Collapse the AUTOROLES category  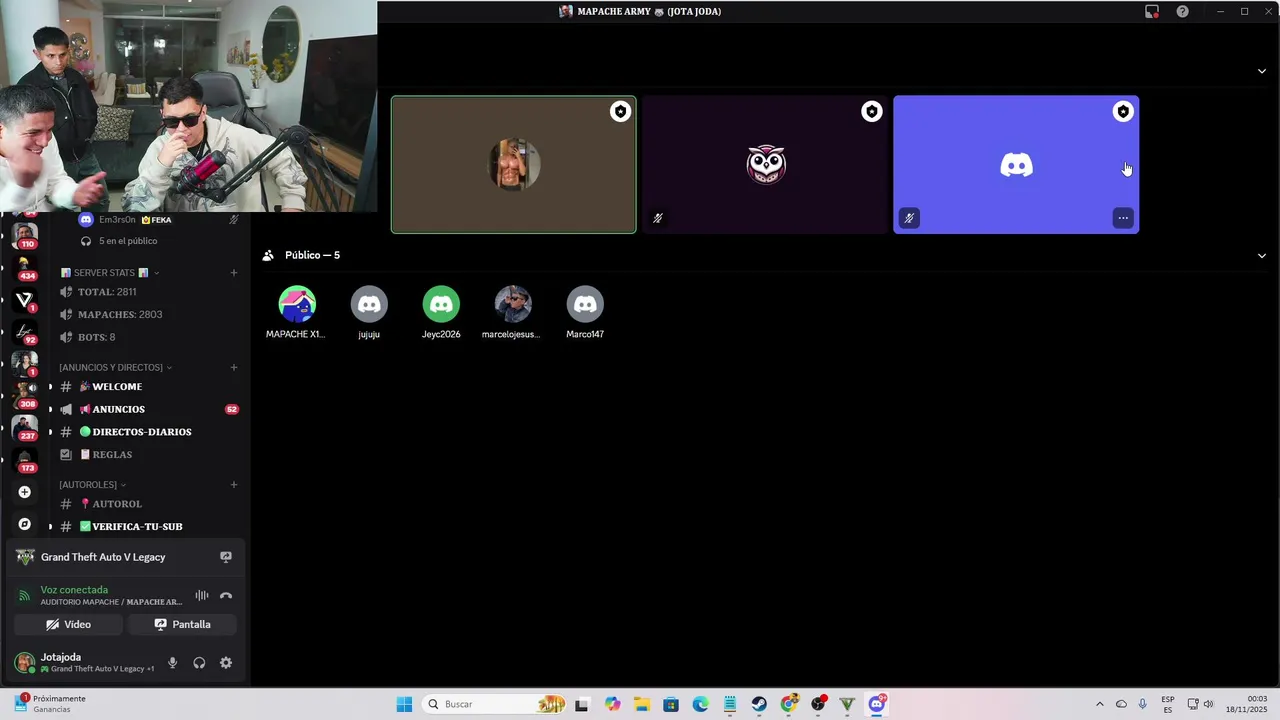(92, 484)
